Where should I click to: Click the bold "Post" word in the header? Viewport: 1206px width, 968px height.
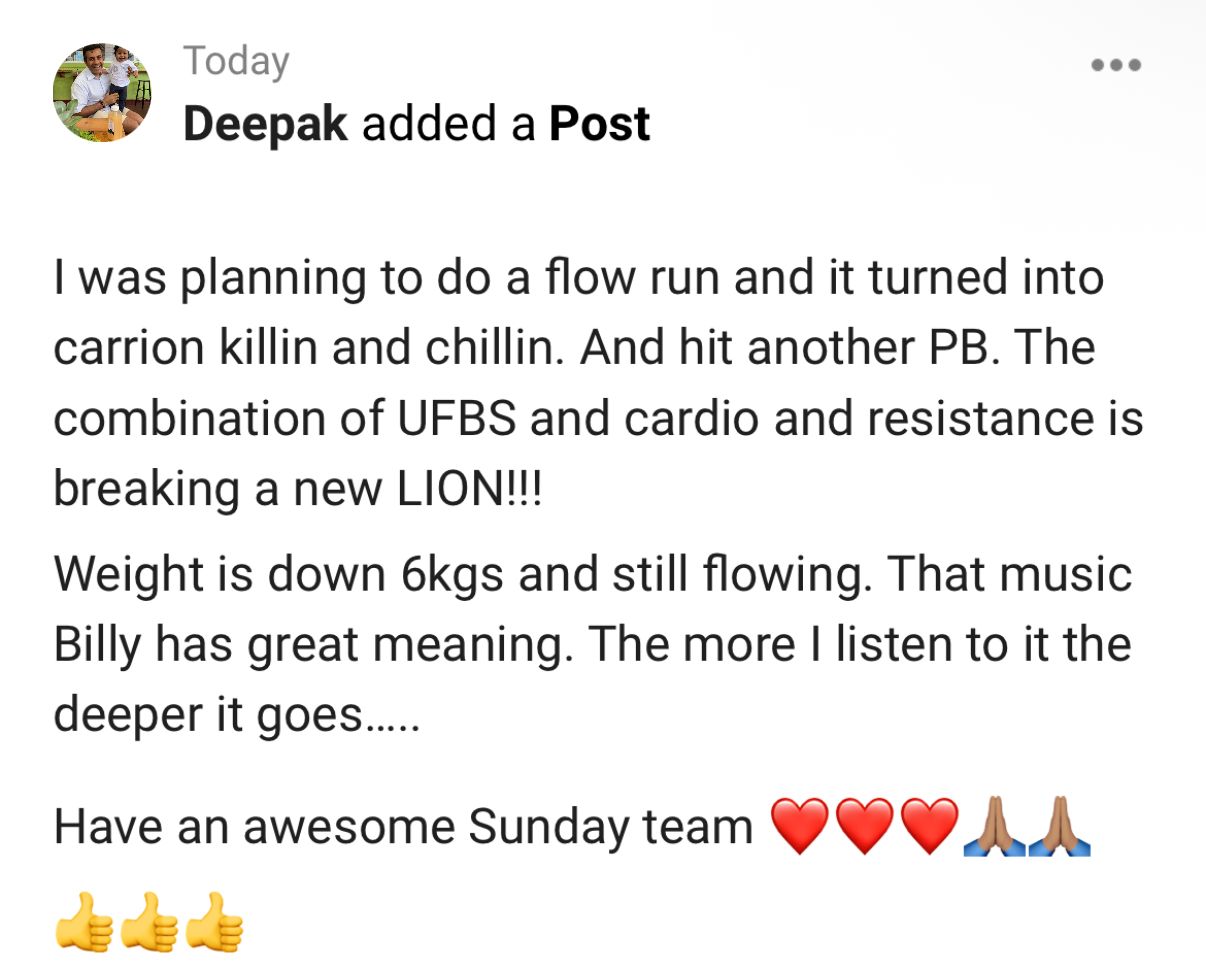[x=600, y=124]
